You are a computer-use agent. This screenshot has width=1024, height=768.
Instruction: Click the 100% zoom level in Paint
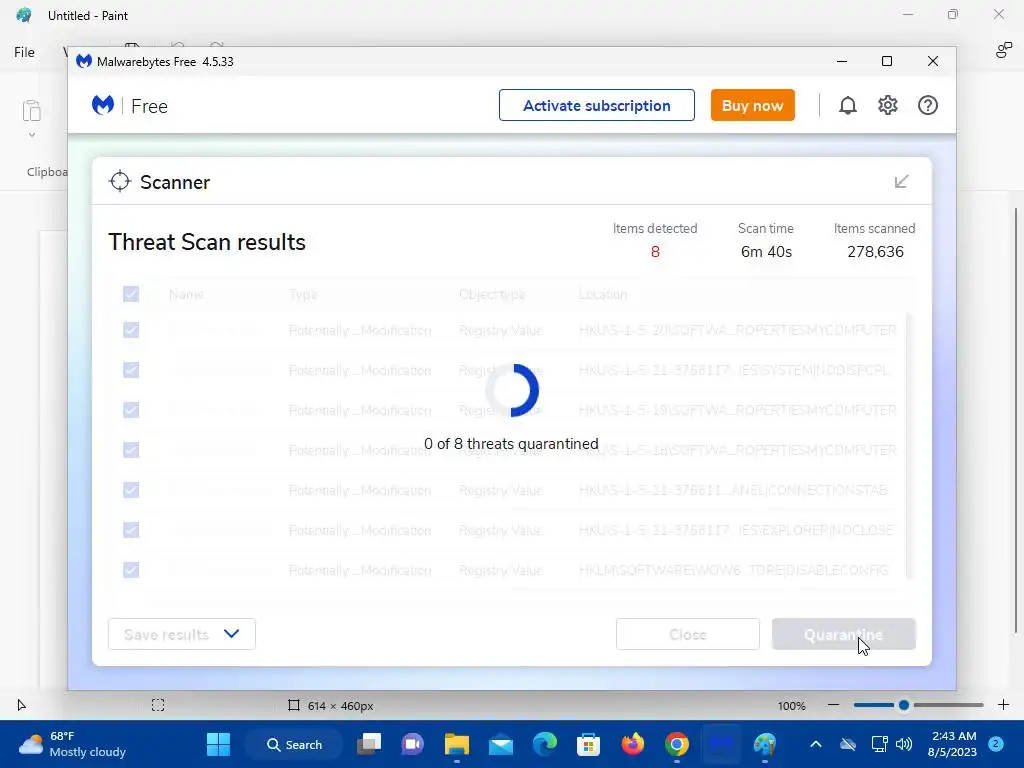pyautogui.click(x=792, y=706)
